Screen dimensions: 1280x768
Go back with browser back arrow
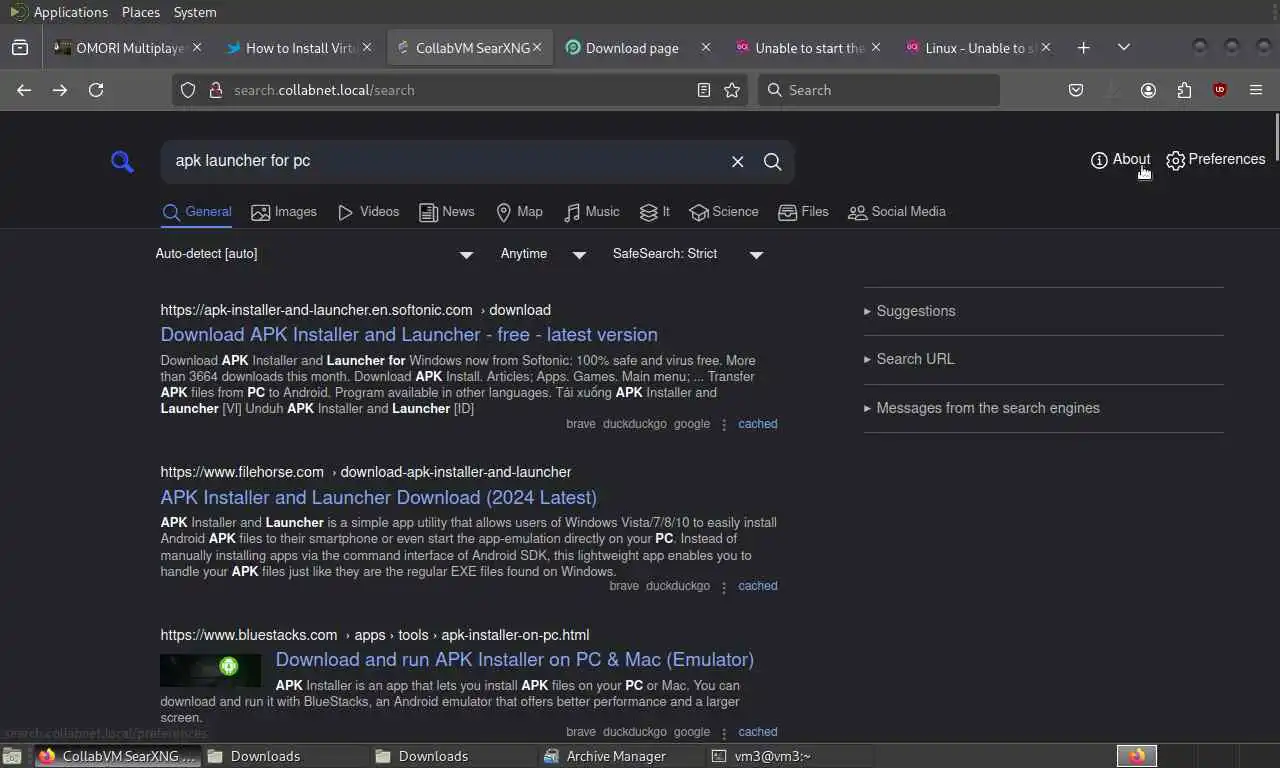click(x=24, y=90)
